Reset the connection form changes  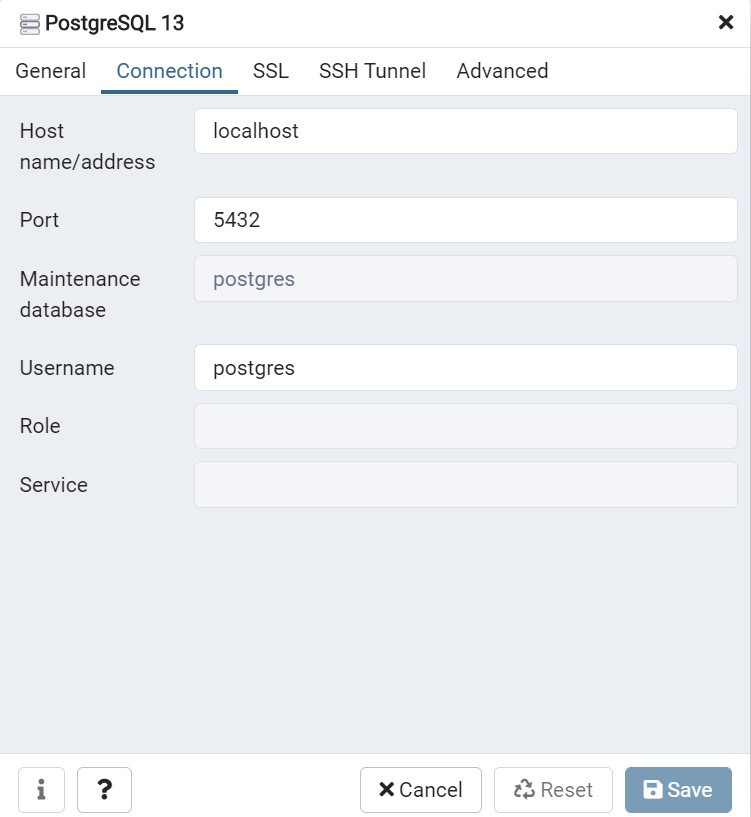click(553, 789)
